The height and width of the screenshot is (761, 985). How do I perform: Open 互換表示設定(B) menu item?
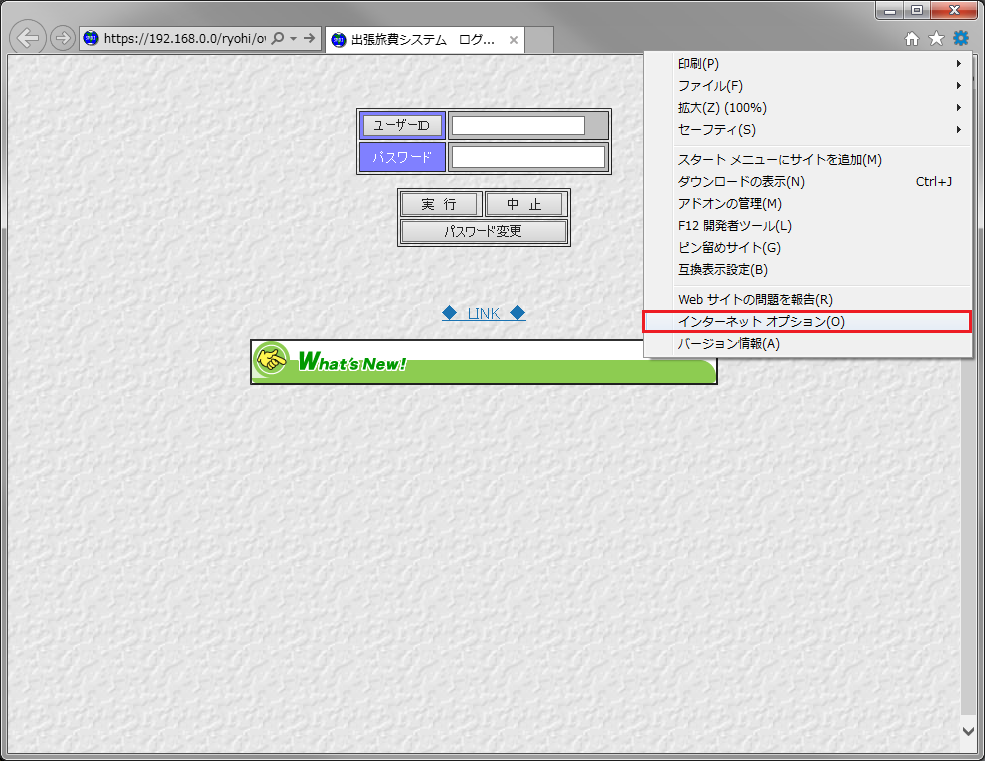coord(807,270)
